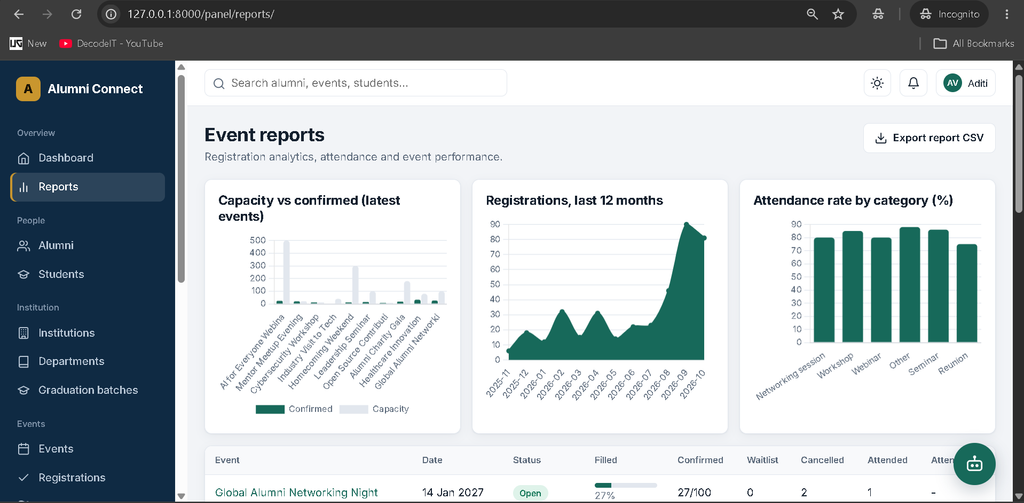Click the Date column header
Image resolution: width=1024 pixels, height=503 pixels.
(x=432, y=460)
